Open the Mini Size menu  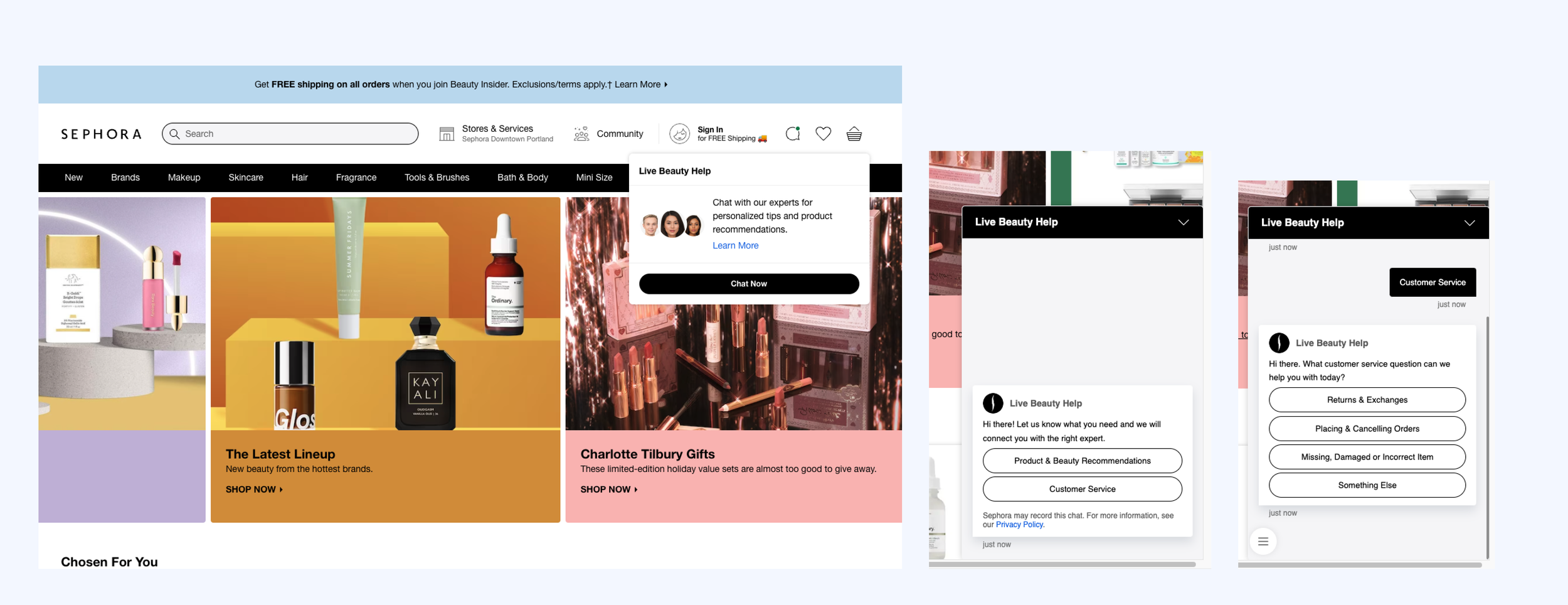(x=594, y=178)
